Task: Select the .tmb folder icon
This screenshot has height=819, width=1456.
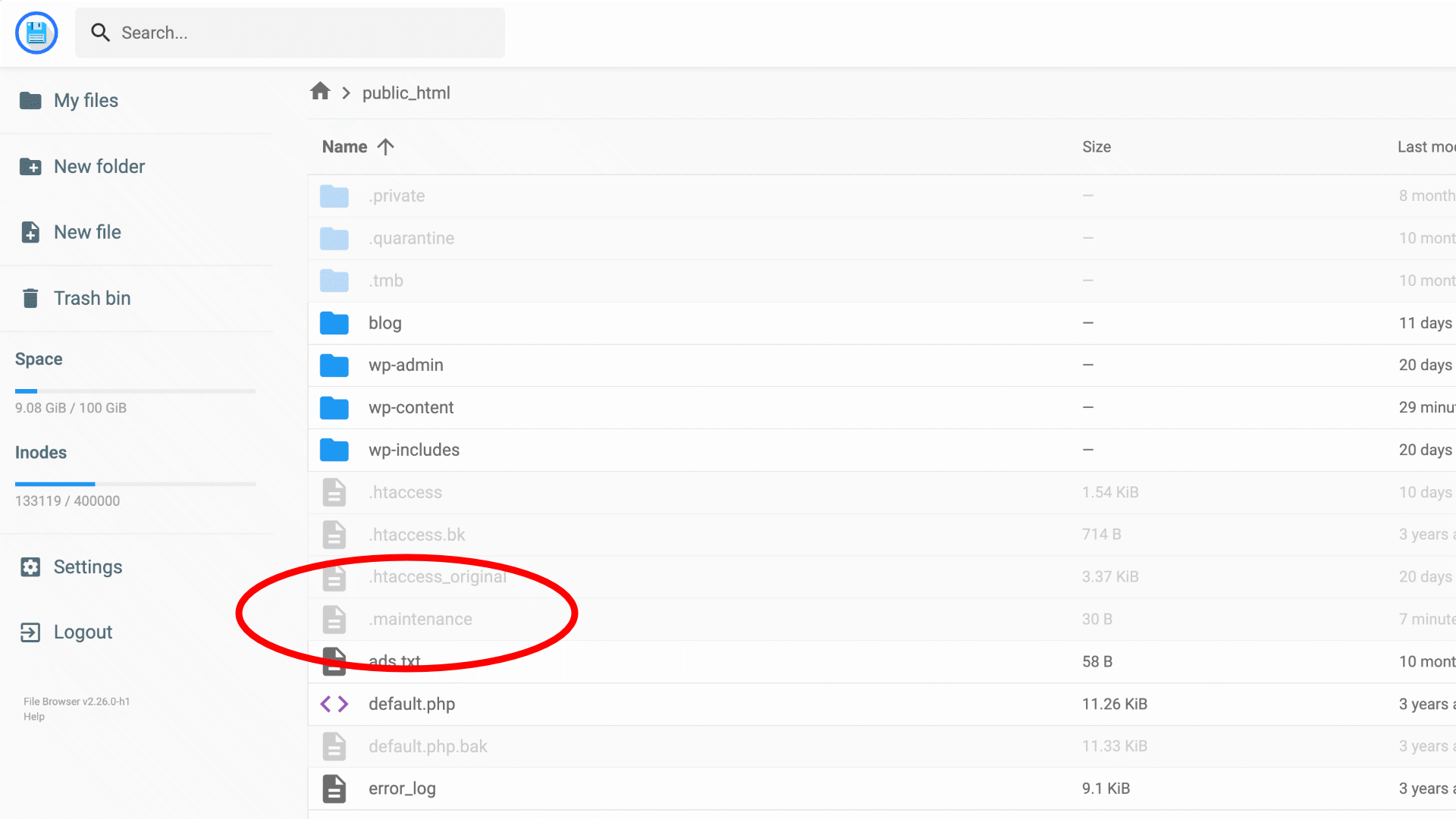Action: click(x=334, y=281)
